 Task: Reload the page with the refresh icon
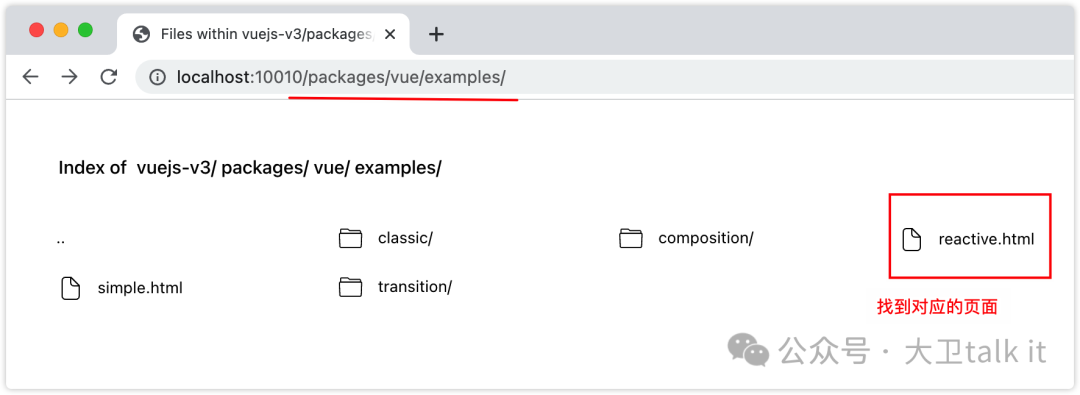108,77
